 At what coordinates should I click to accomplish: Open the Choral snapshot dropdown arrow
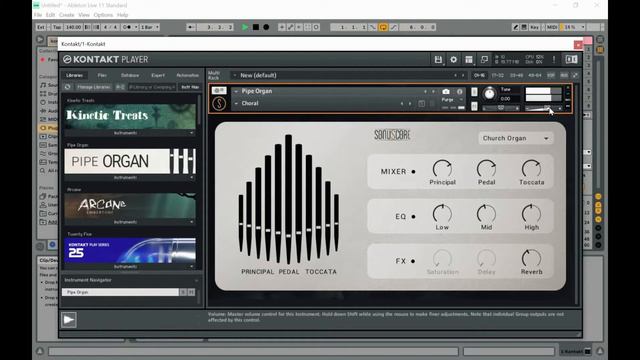click(x=236, y=104)
